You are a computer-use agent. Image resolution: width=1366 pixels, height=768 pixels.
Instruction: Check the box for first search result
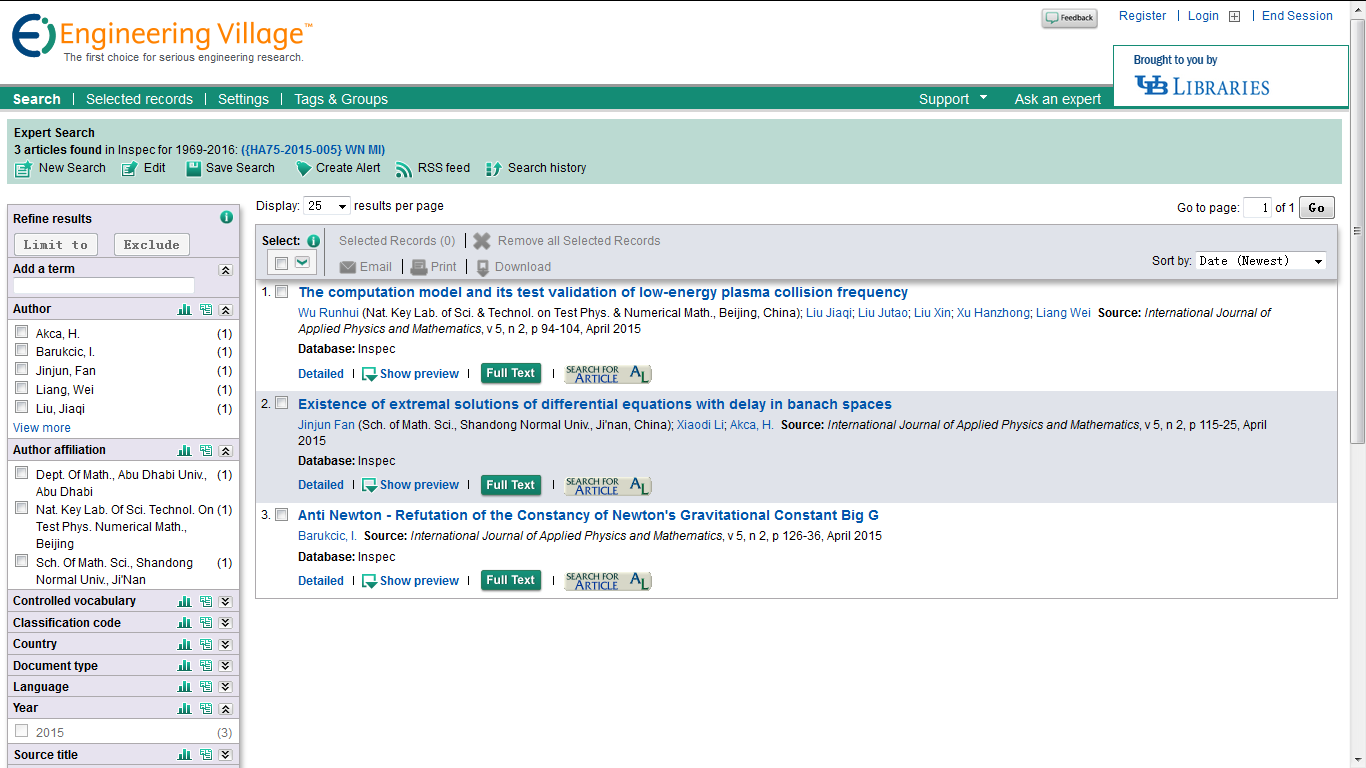282,292
